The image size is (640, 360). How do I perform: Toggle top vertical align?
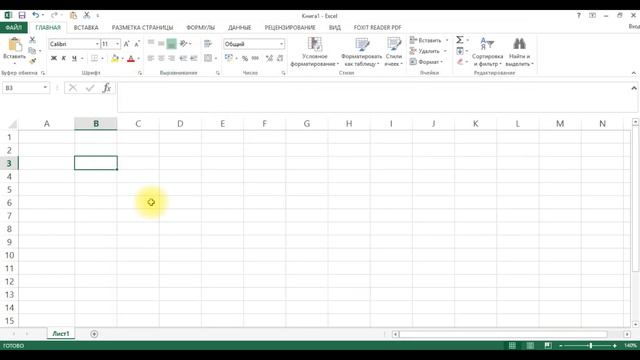tap(151, 43)
